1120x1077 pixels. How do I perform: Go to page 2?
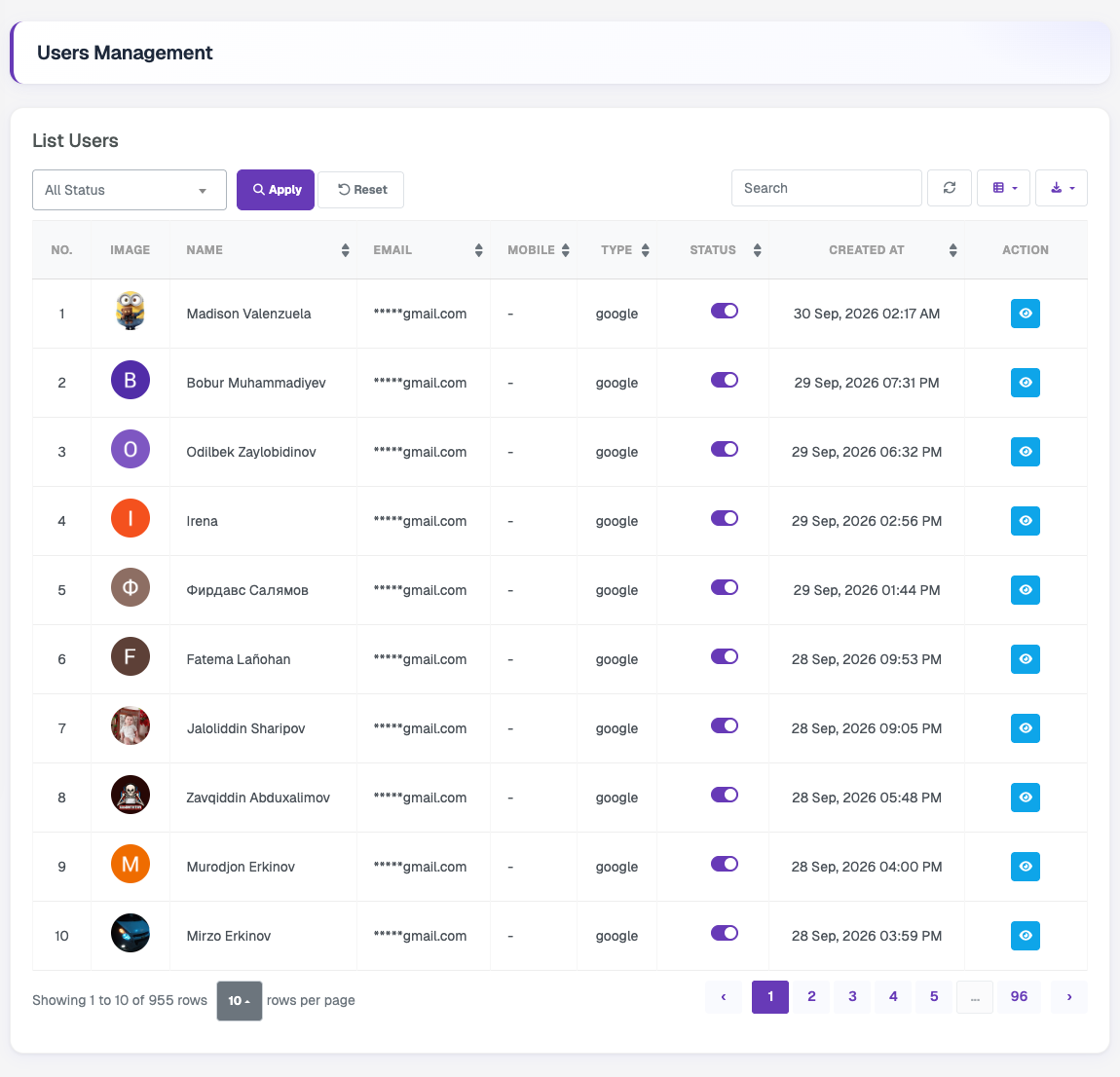811,997
